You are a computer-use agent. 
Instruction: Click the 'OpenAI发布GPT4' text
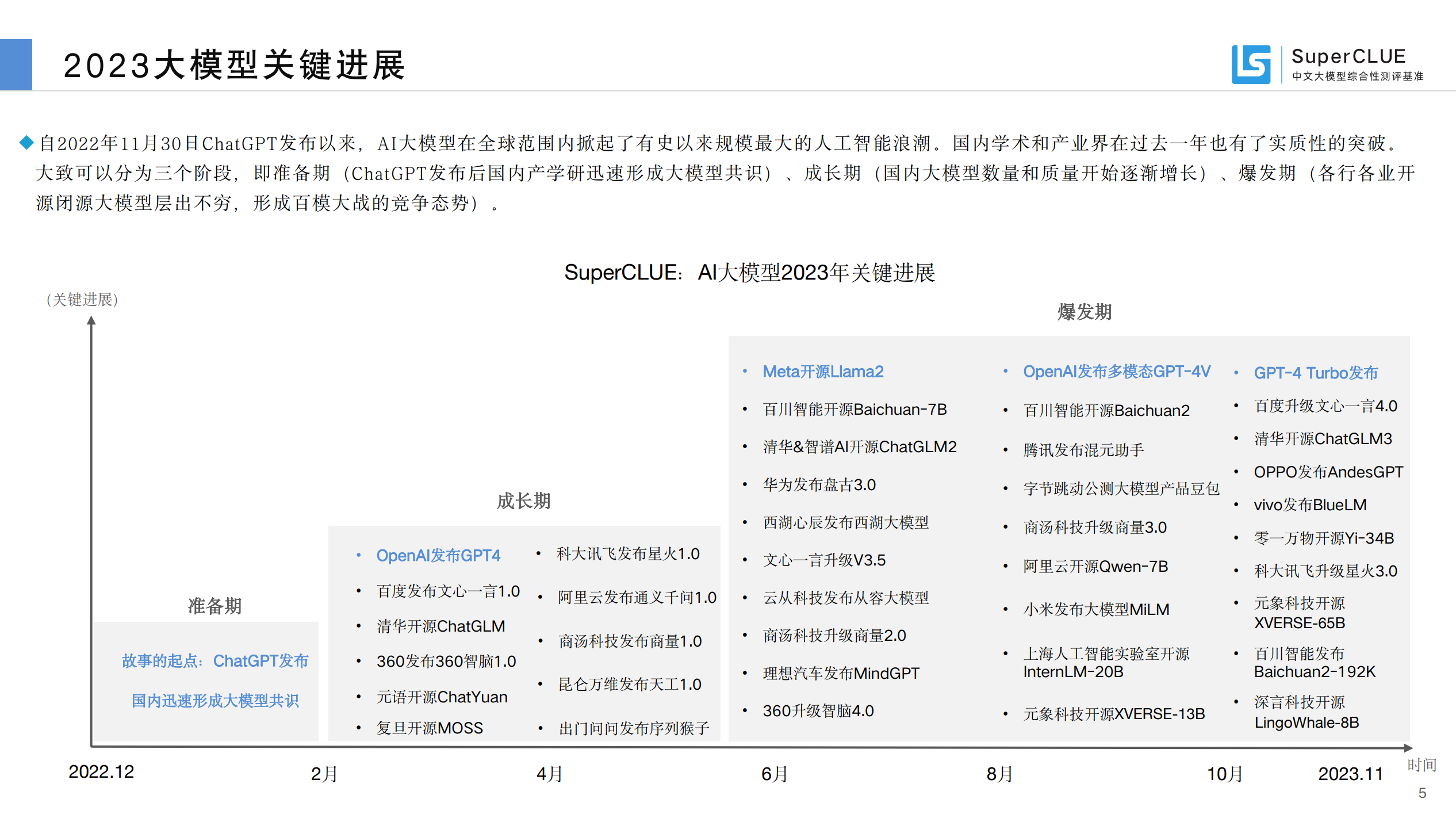438,556
